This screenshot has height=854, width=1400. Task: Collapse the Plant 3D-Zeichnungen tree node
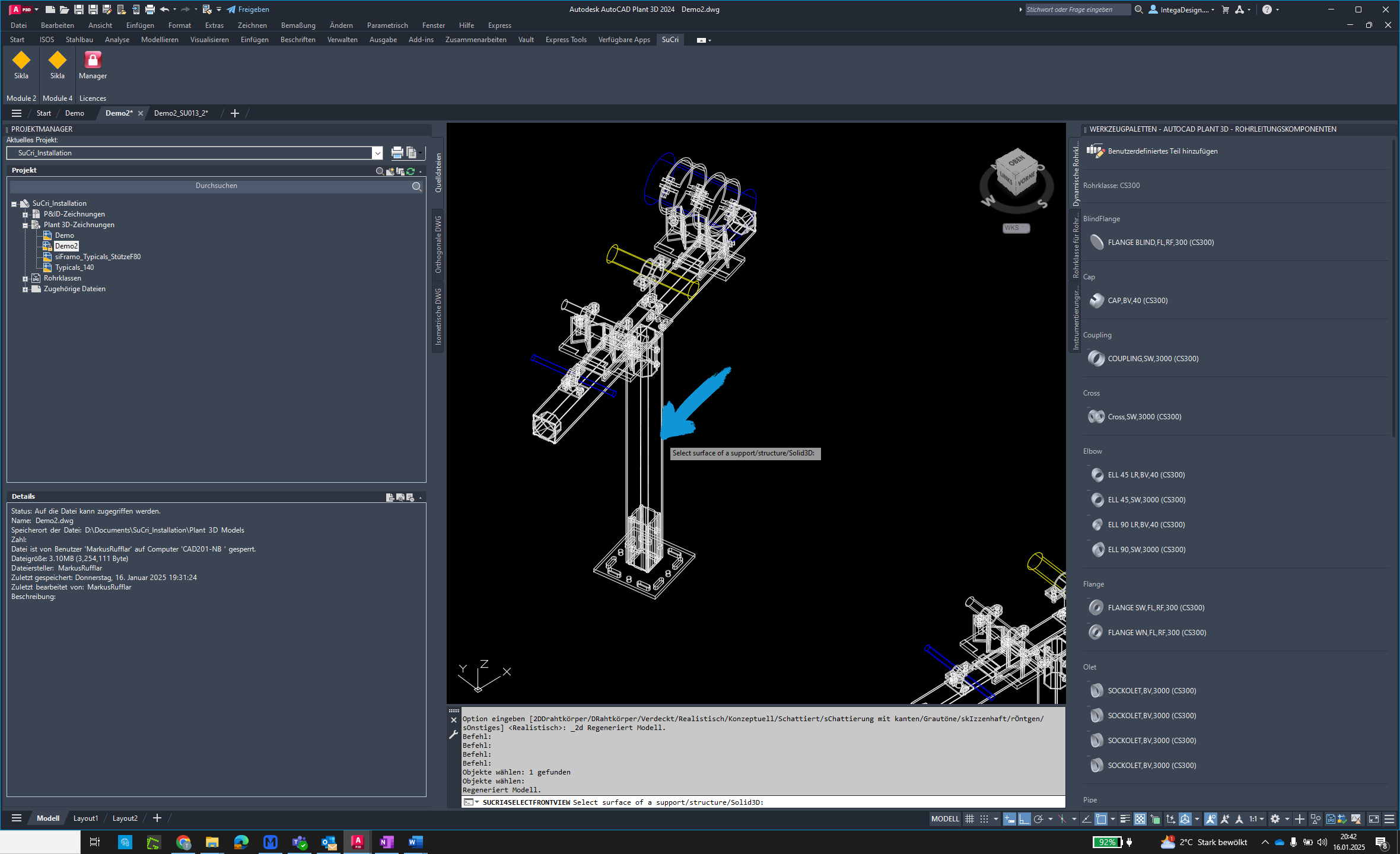click(26, 225)
